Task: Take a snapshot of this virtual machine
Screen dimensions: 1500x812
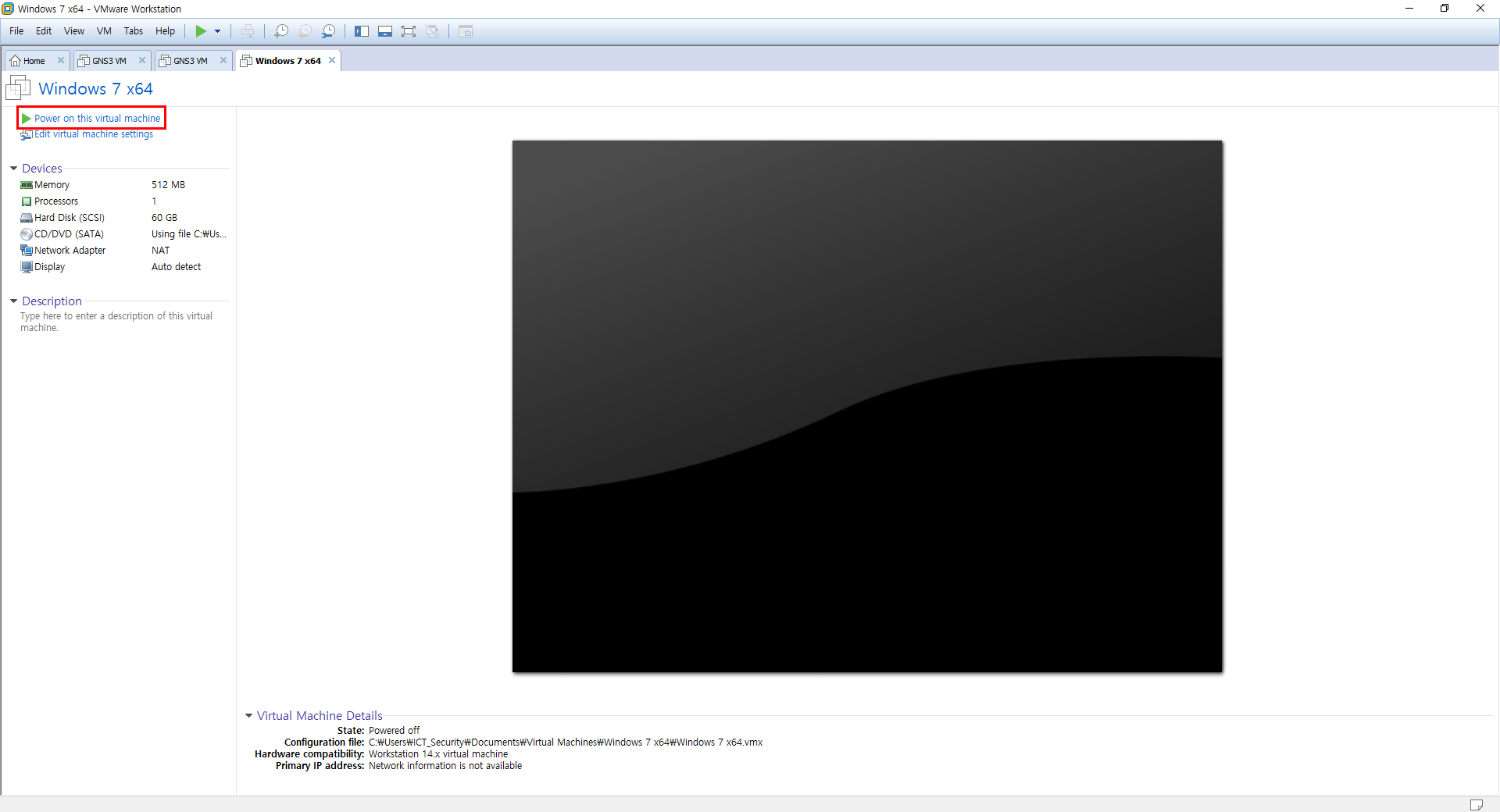Action: 281,31
